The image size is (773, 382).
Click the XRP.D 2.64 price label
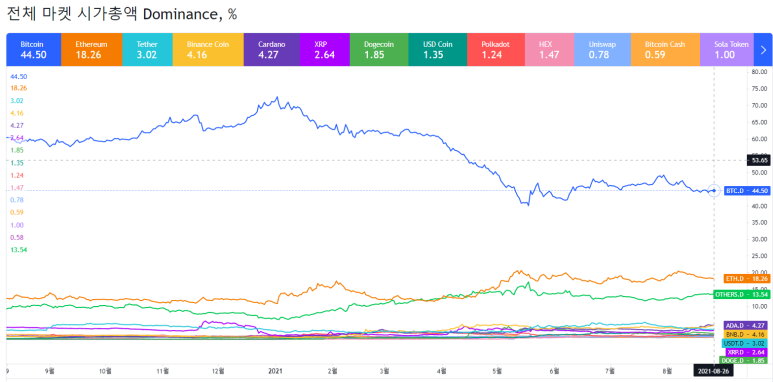[x=746, y=352]
